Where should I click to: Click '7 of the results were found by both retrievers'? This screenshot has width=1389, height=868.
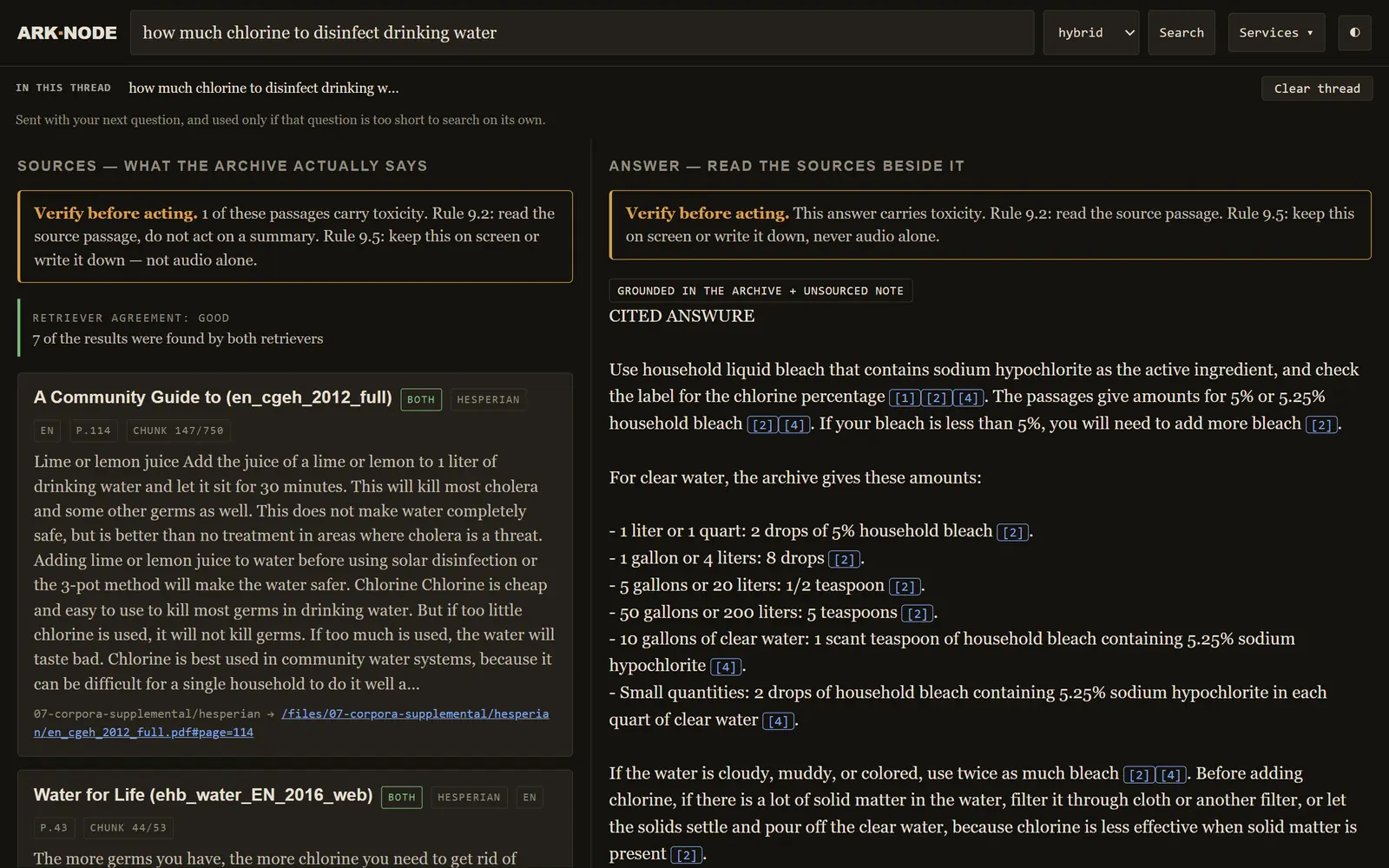(x=178, y=339)
